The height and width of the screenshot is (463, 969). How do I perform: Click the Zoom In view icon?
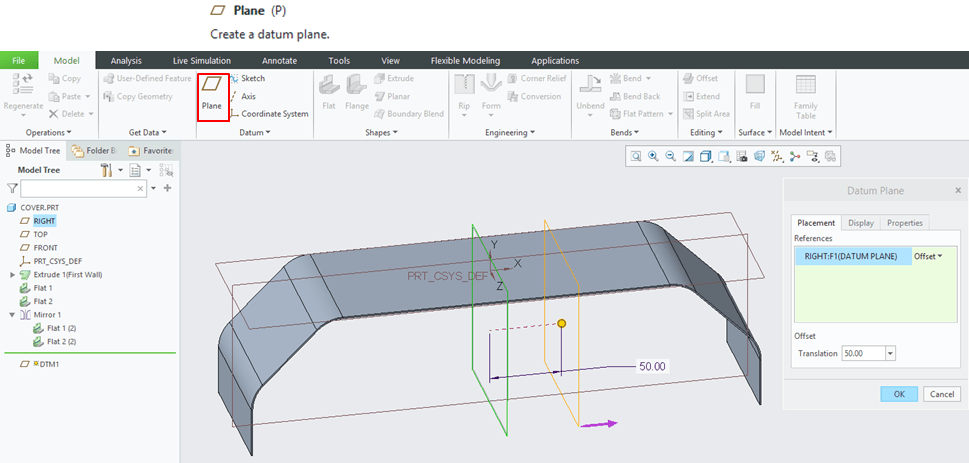(652, 156)
